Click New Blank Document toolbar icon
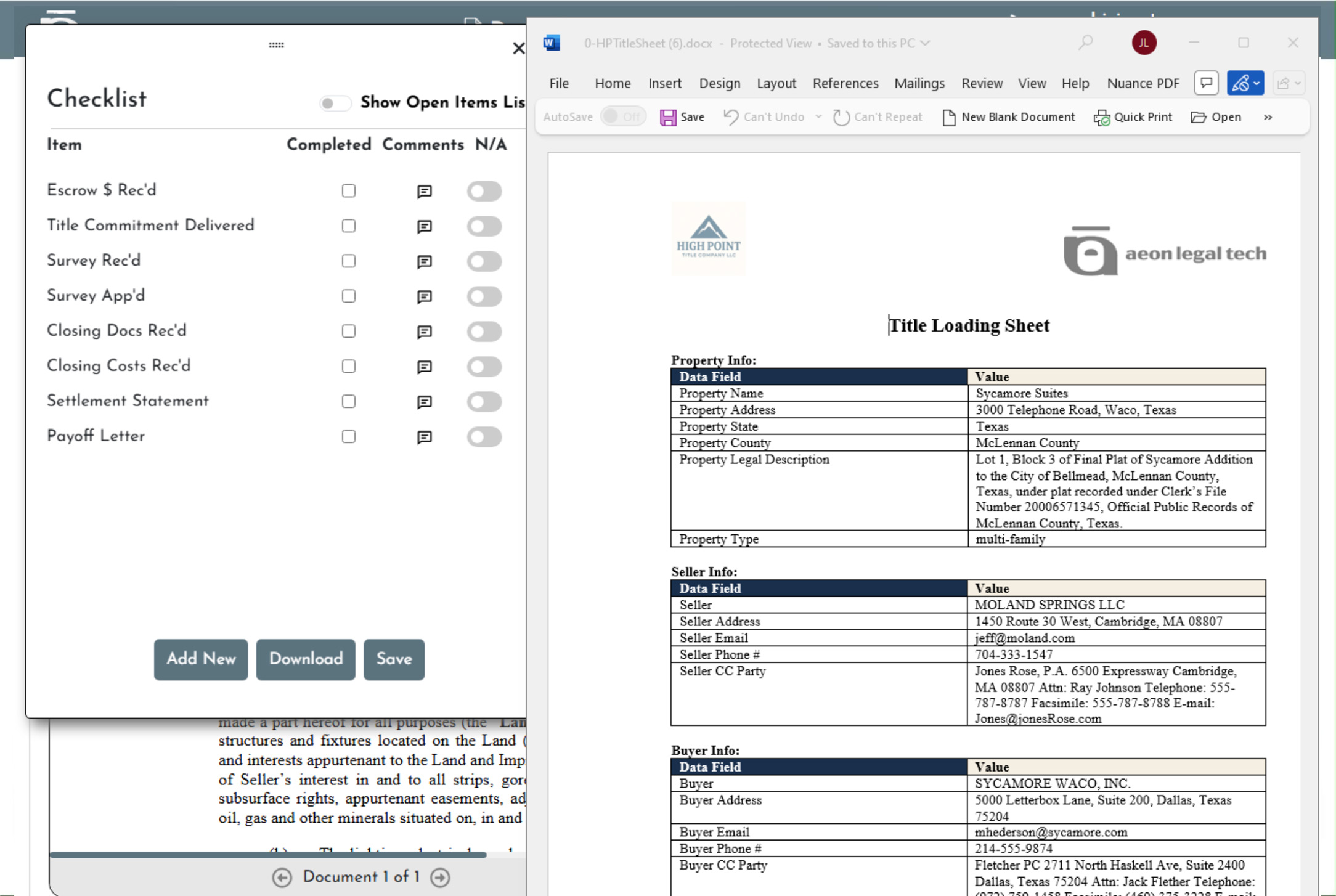1336x896 pixels. point(948,117)
